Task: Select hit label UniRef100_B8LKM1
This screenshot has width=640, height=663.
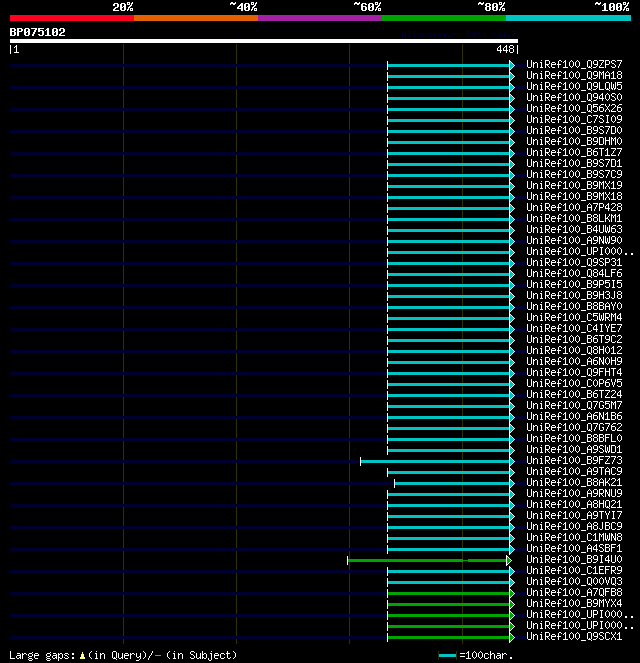Action: click(x=574, y=218)
